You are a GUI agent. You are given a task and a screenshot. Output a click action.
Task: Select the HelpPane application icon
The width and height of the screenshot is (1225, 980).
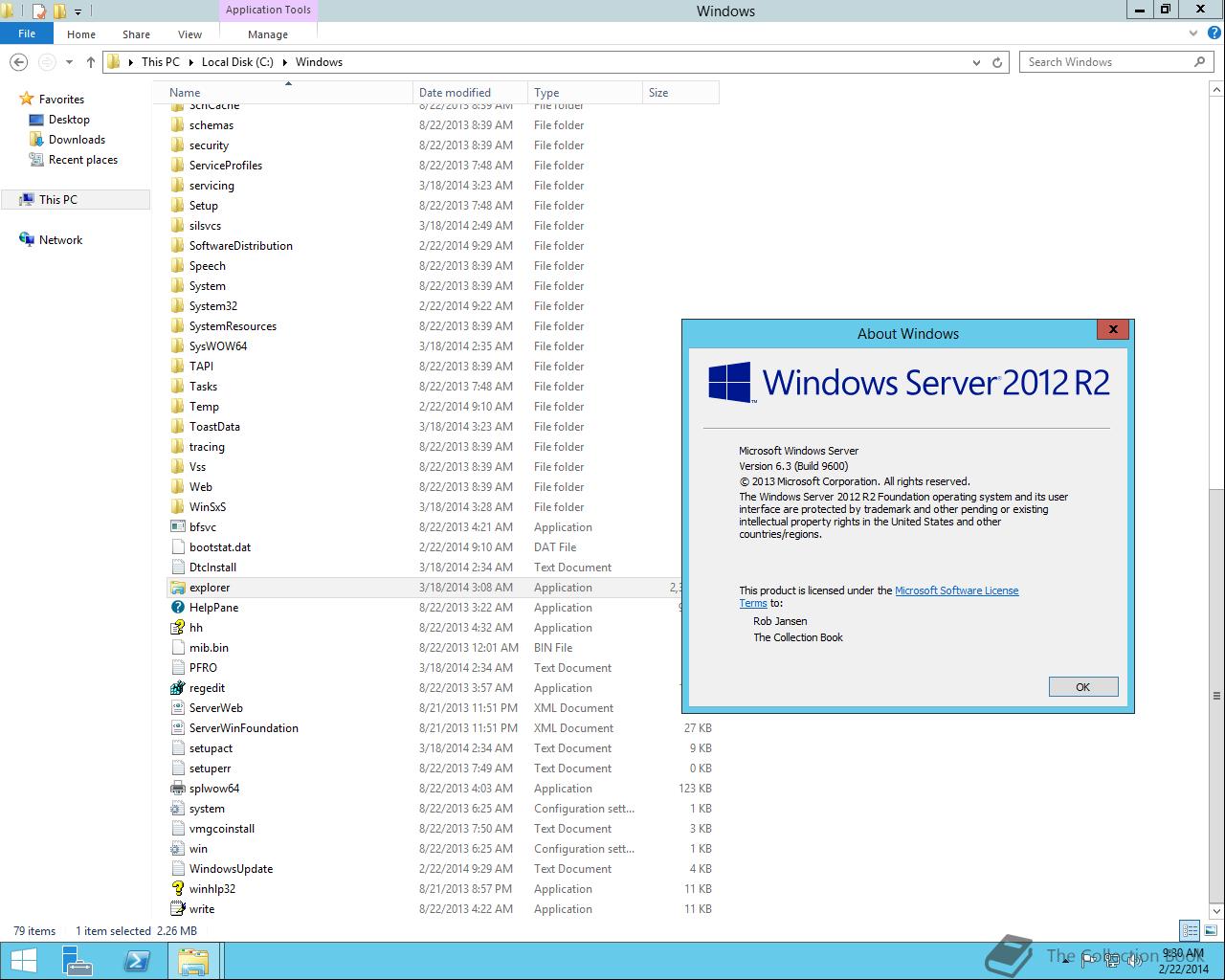[x=177, y=608]
